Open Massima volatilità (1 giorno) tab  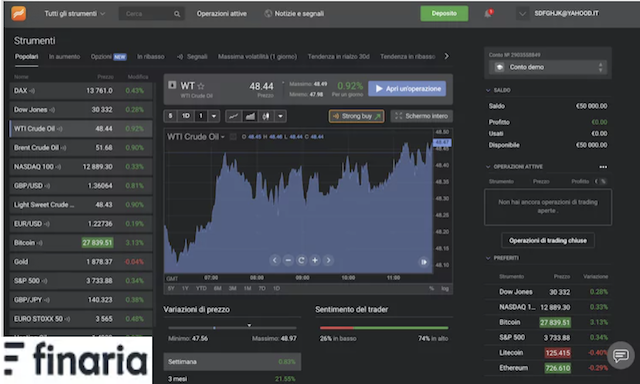257,57
